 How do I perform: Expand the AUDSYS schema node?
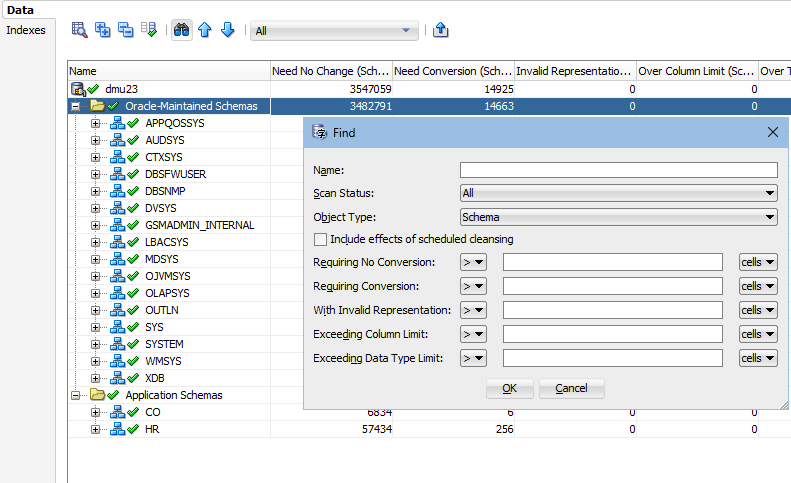(x=95, y=140)
